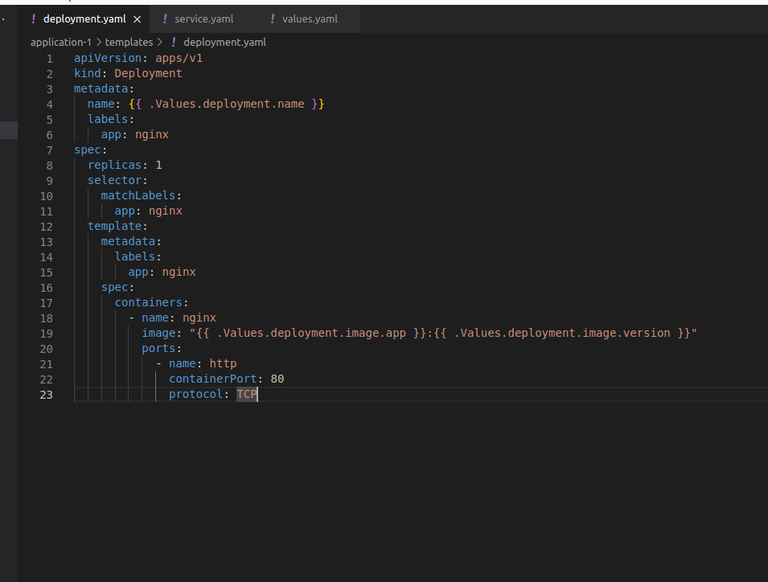768x582 pixels.
Task: Click the .Values.deployment.name template expression
Action: coord(226,104)
